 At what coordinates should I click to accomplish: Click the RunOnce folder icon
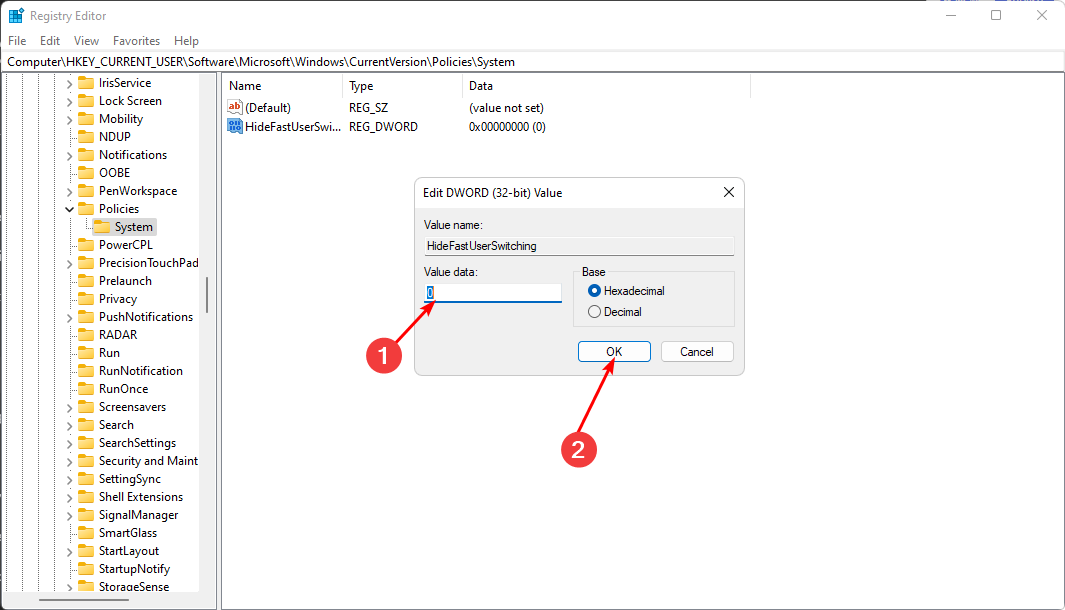[85, 389]
